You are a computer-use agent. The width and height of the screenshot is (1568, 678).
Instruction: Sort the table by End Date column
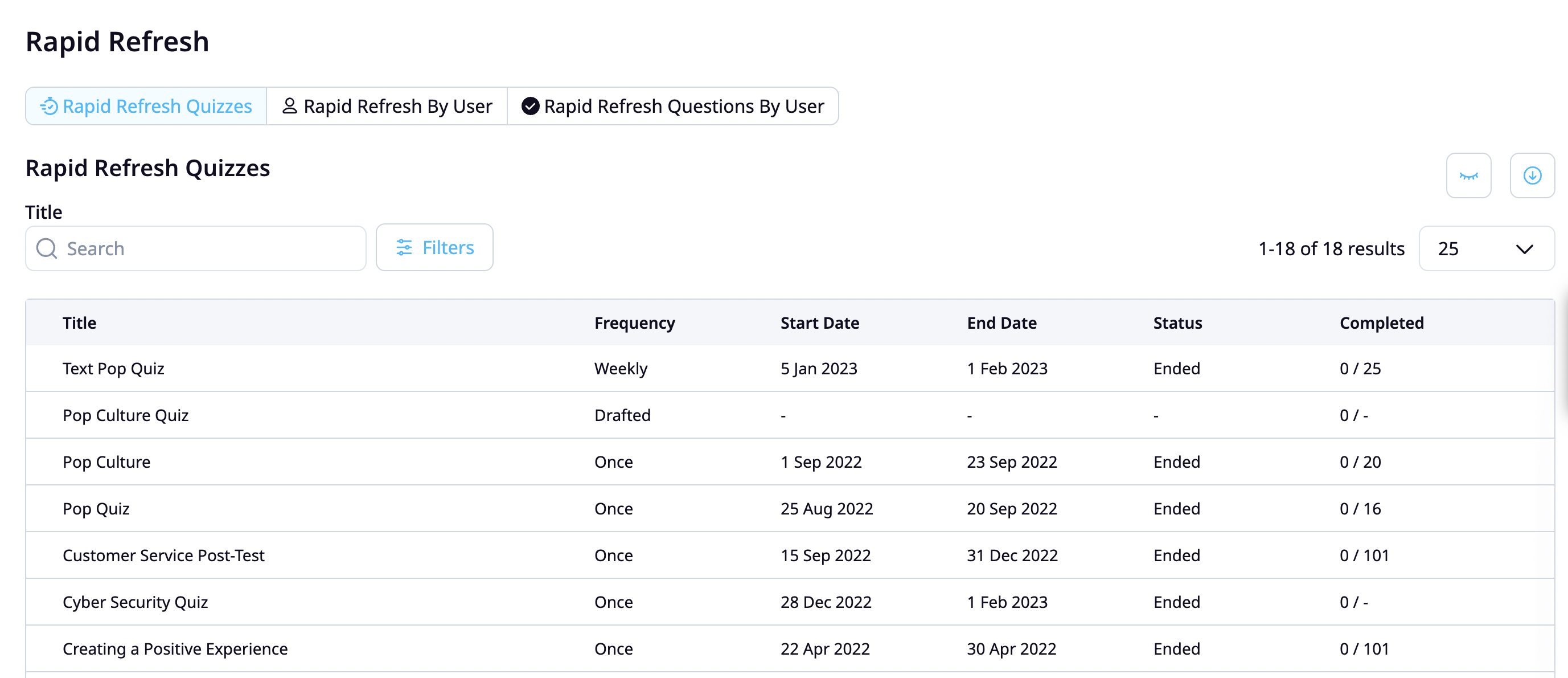coord(1001,323)
